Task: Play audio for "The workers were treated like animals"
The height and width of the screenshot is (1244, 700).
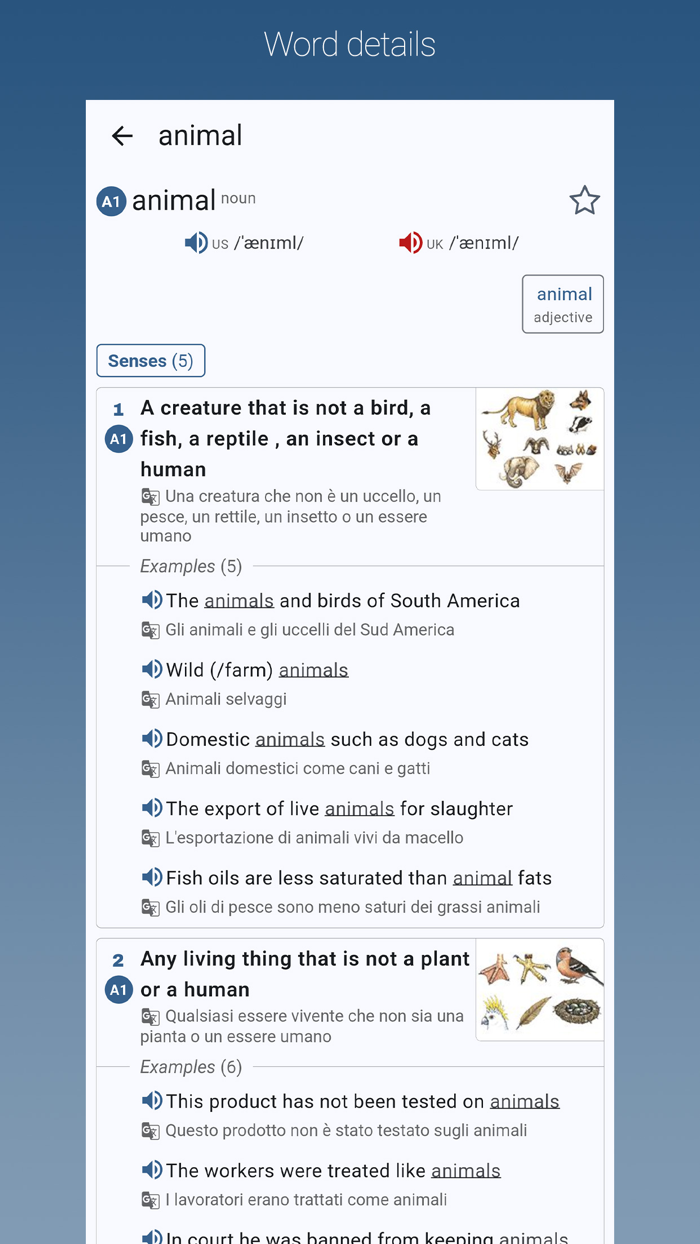Action: point(152,1170)
